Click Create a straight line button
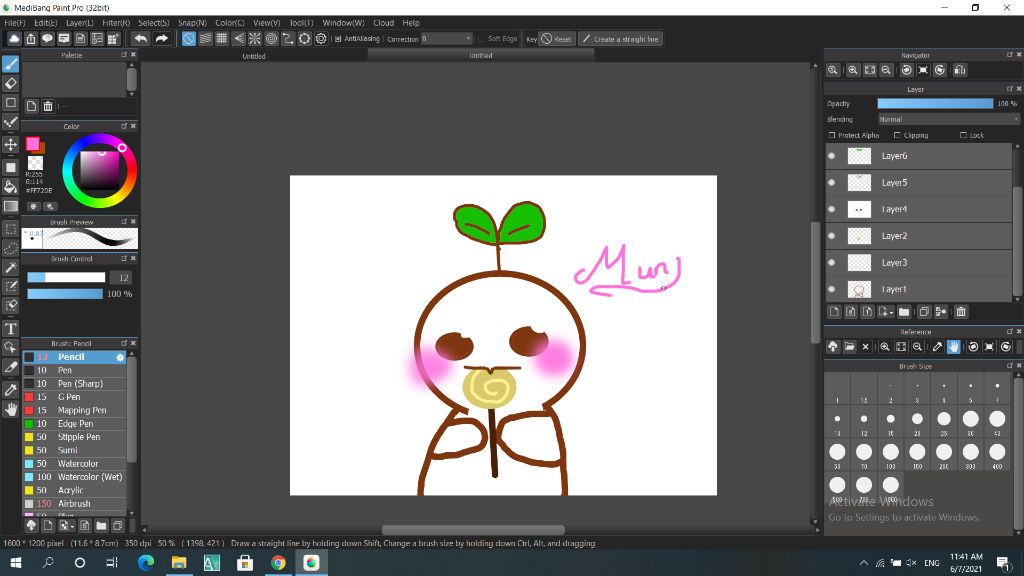The image size is (1024, 576). click(620, 39)
